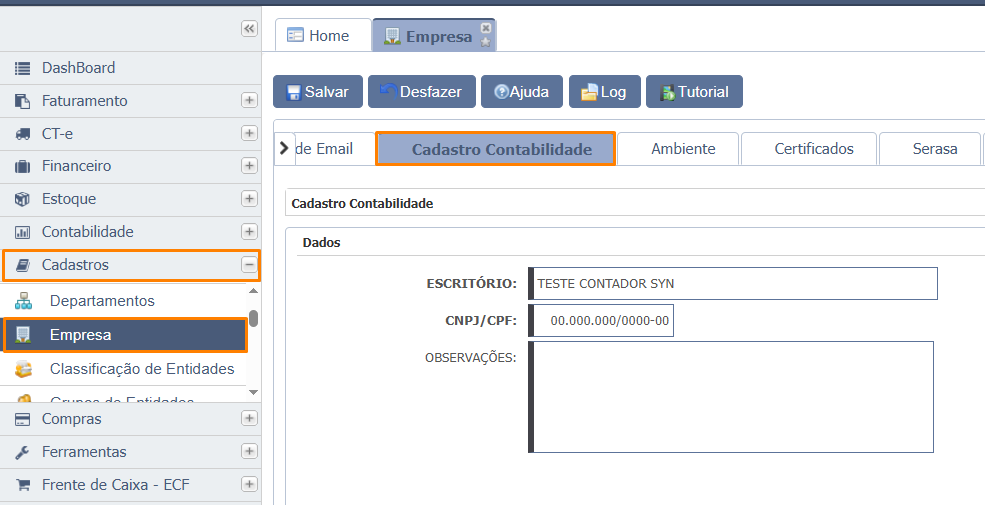Switch to the Ambiente tab
The width and height of the screenshot is (985, 505).
click(x=683, y=149)
